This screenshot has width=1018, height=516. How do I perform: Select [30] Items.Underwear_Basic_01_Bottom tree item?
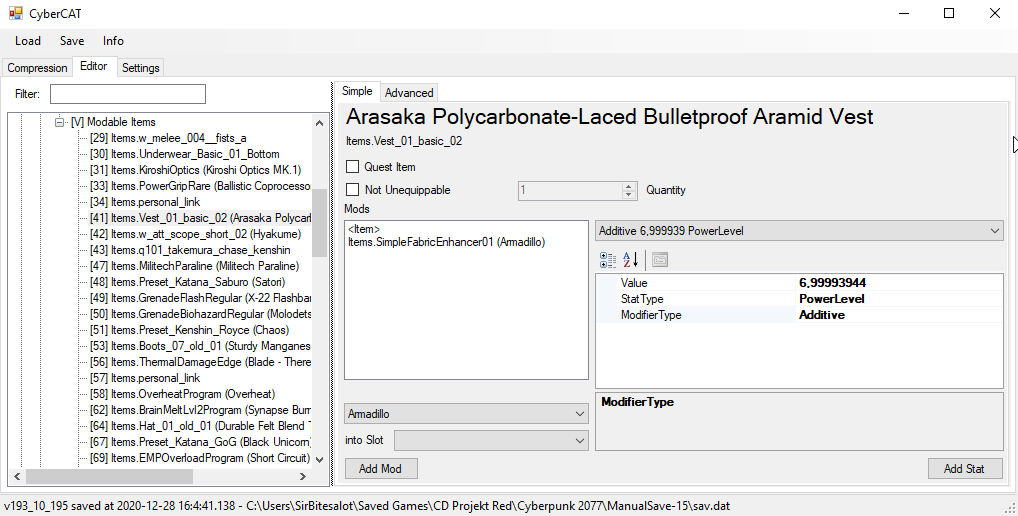[x=185, y=154]
